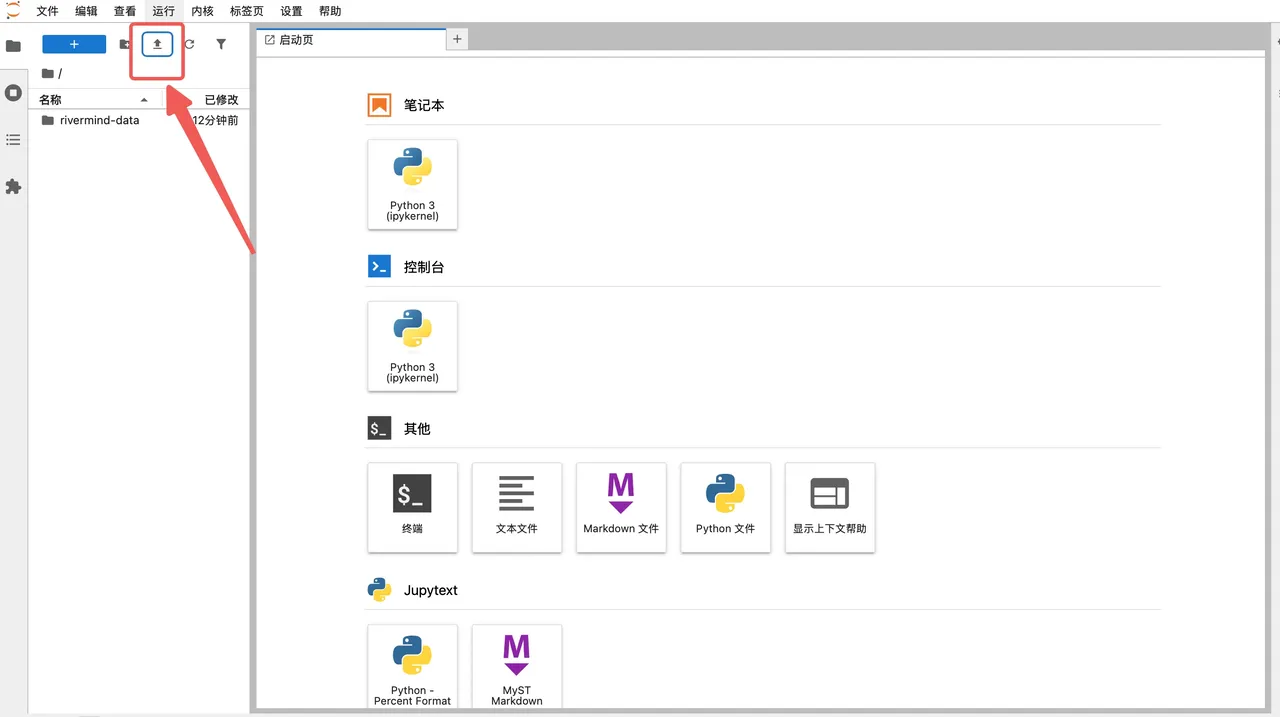Open a MyST Markdown document via Jupytext
Image resolution: width=1280 pixels, height=717 pixels.
(516, 665)
